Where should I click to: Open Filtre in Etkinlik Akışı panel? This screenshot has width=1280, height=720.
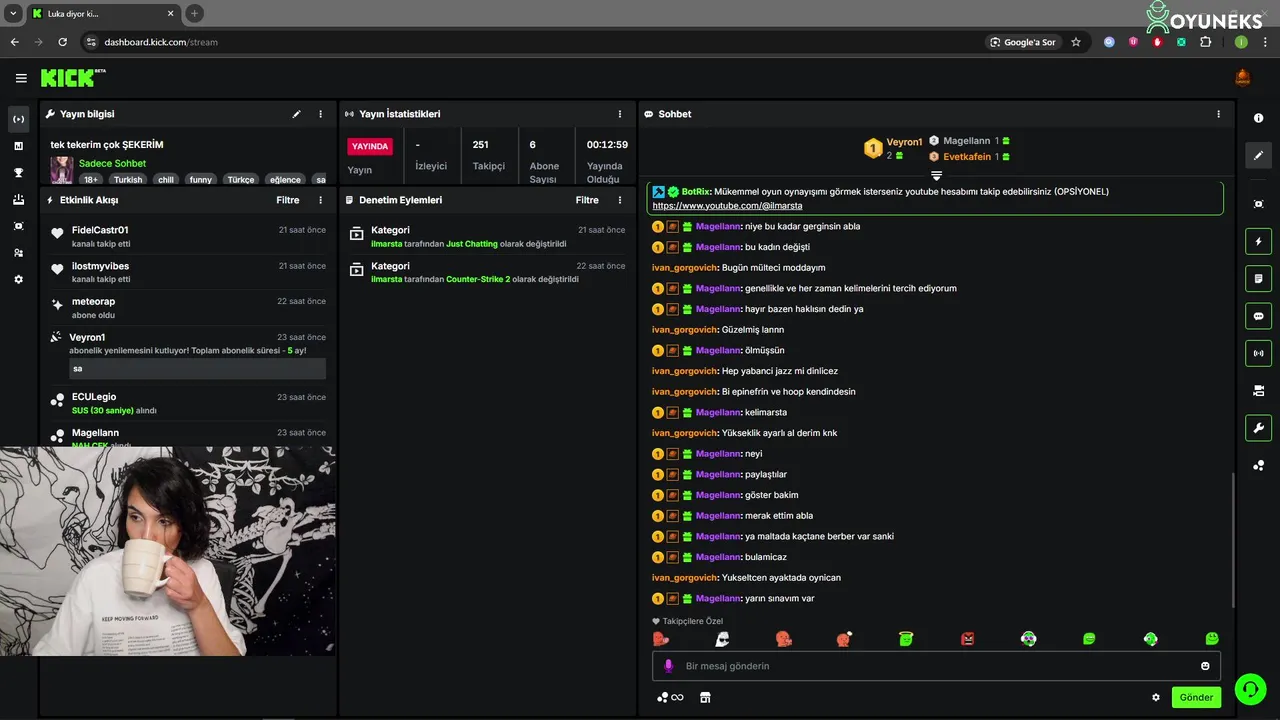pos(288,200)
